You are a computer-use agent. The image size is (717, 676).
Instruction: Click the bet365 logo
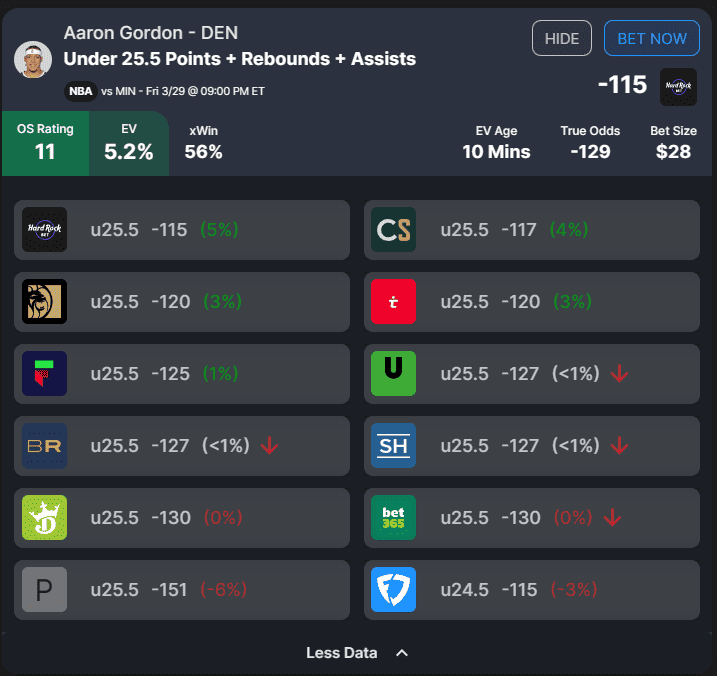pos(393,517)
